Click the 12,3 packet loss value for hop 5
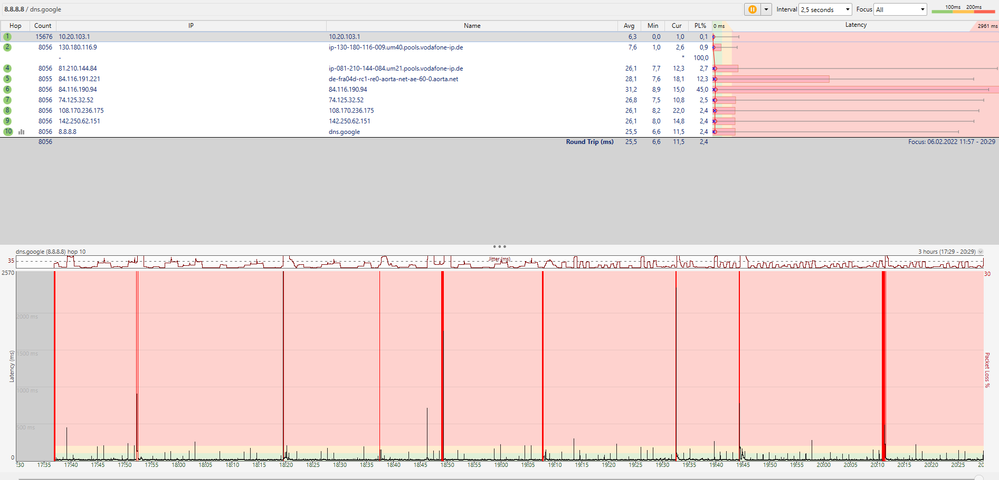Viewport: 999px width, 480px height. tap(701, 79)
